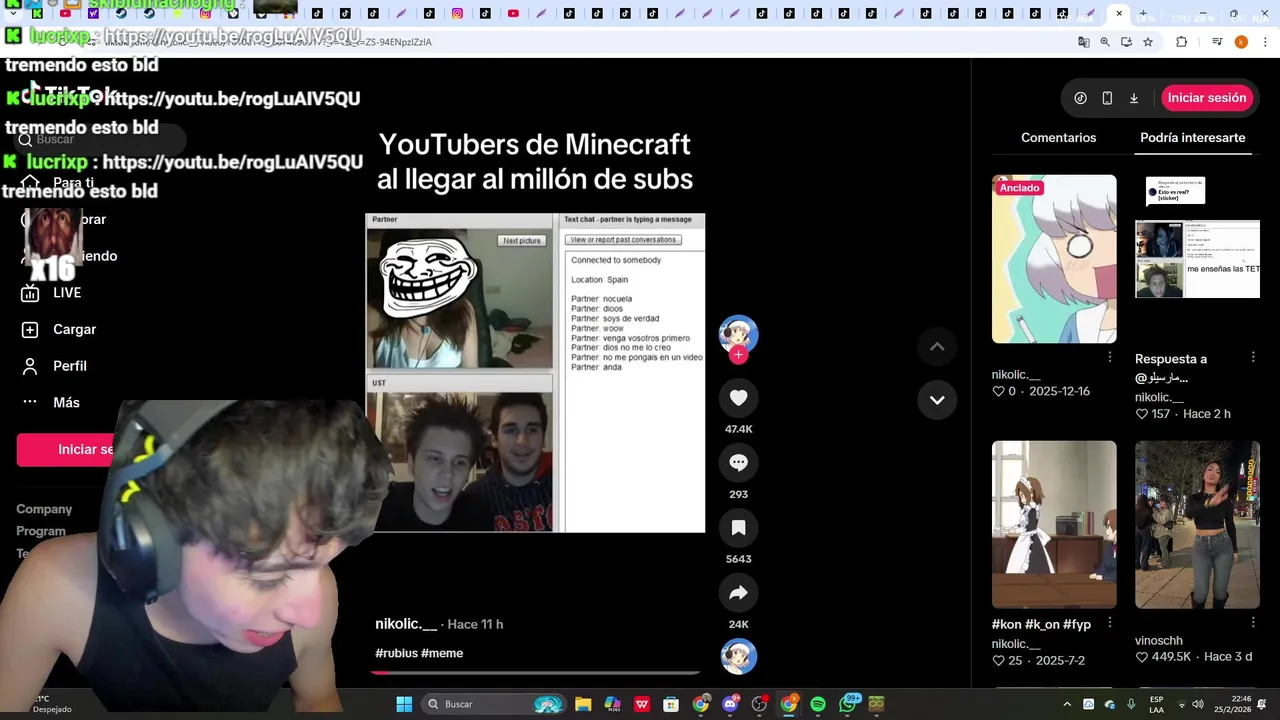Click the Program footer link

click(x=41, y=531)
